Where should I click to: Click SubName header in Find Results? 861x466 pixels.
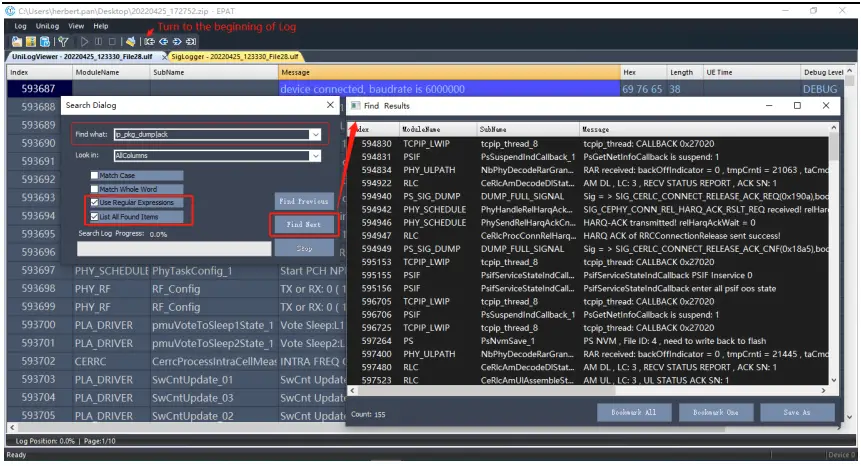527,130
